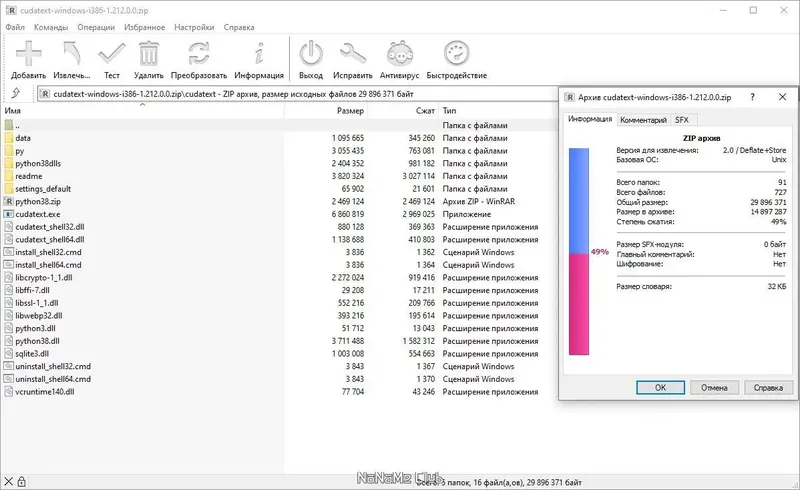This screenshot has height=490, width=800.
Task: Switch to the Комментарий tab
Action: coord(643,120)
